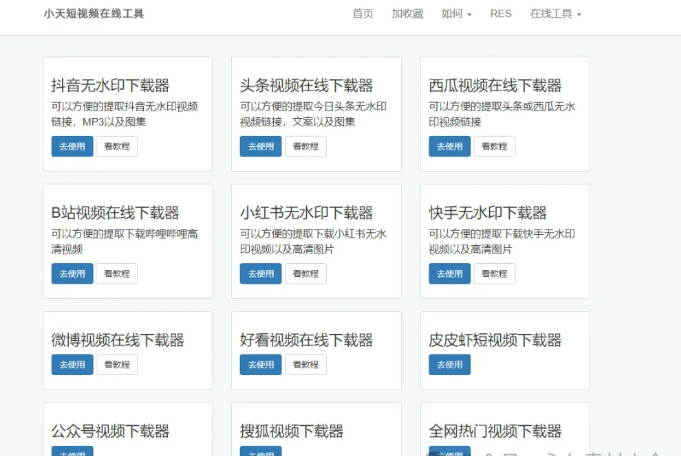This screenshot has height=456, width=681.
Task: Select the 头条视频在线下载器 card title
Action: pos(307,86)
